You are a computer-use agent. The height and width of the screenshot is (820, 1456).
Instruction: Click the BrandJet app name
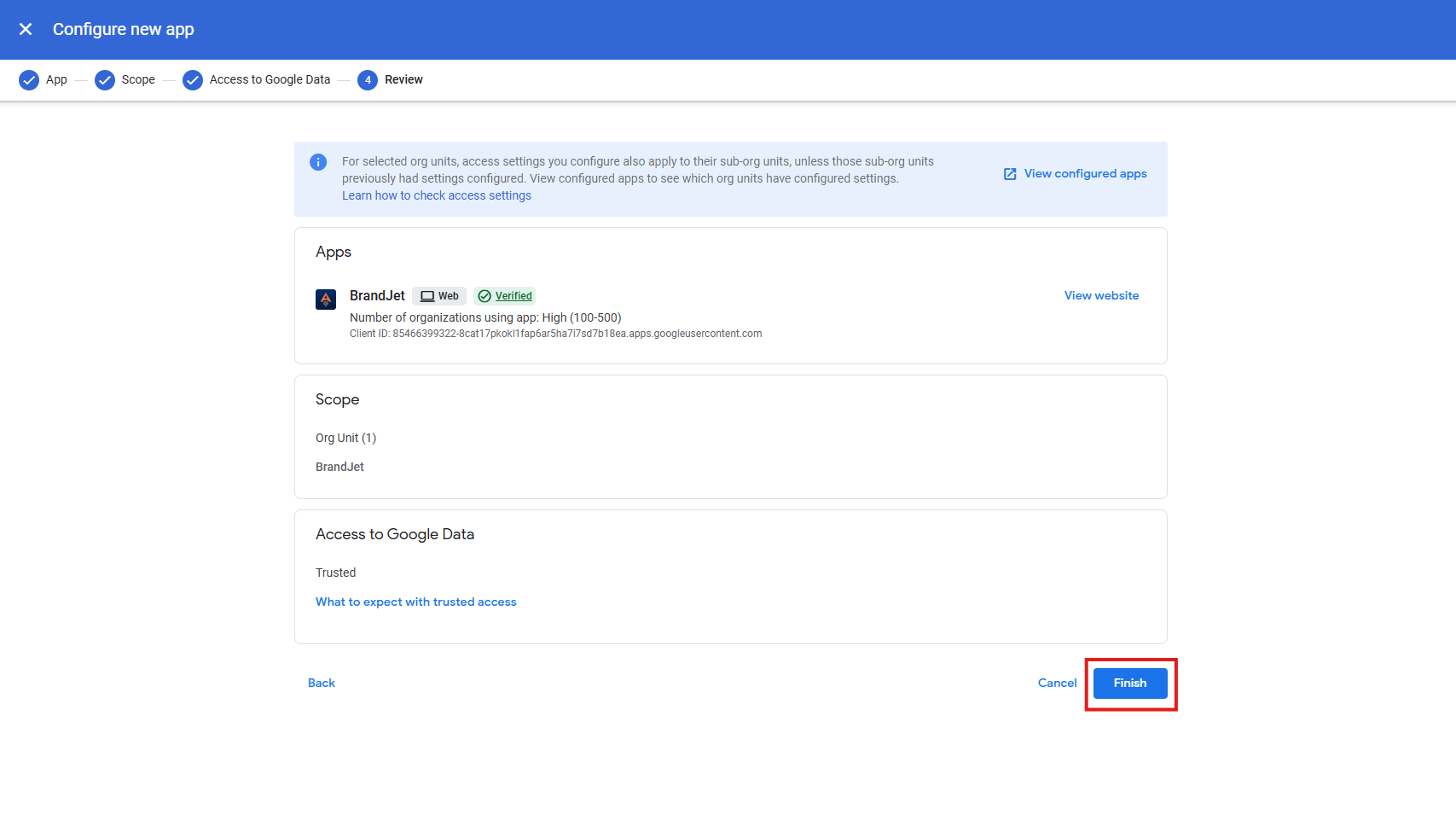377,295
